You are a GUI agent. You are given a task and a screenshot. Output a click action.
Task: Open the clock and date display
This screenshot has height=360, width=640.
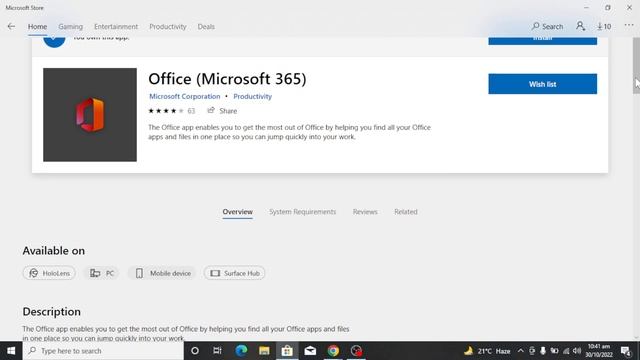tap(599, 351)
